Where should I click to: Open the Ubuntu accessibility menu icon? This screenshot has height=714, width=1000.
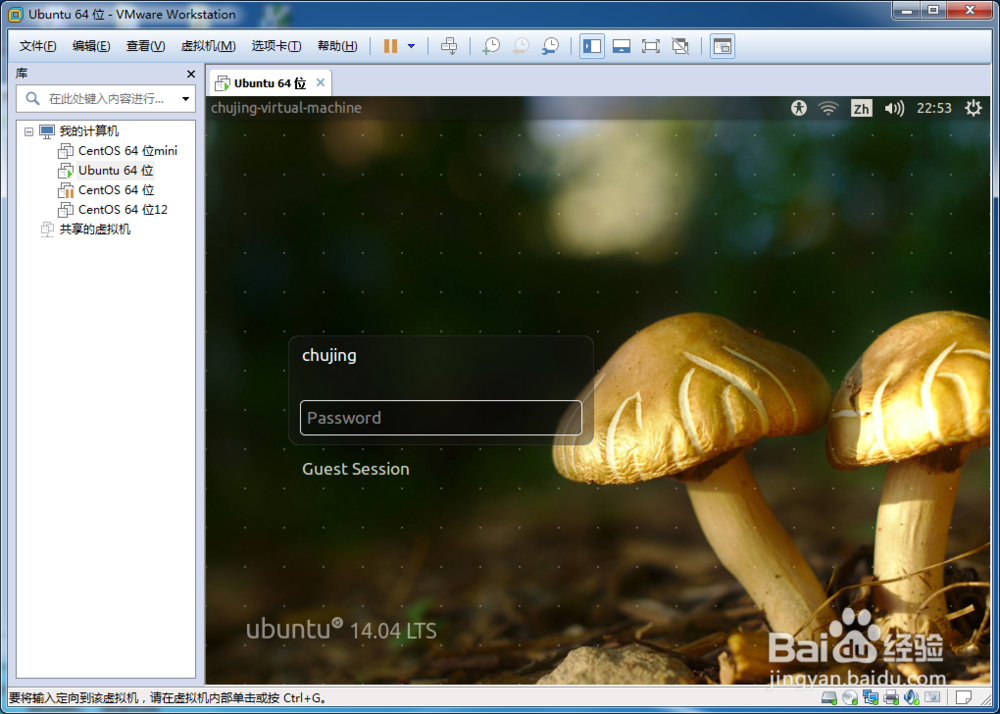coord(799,108)
